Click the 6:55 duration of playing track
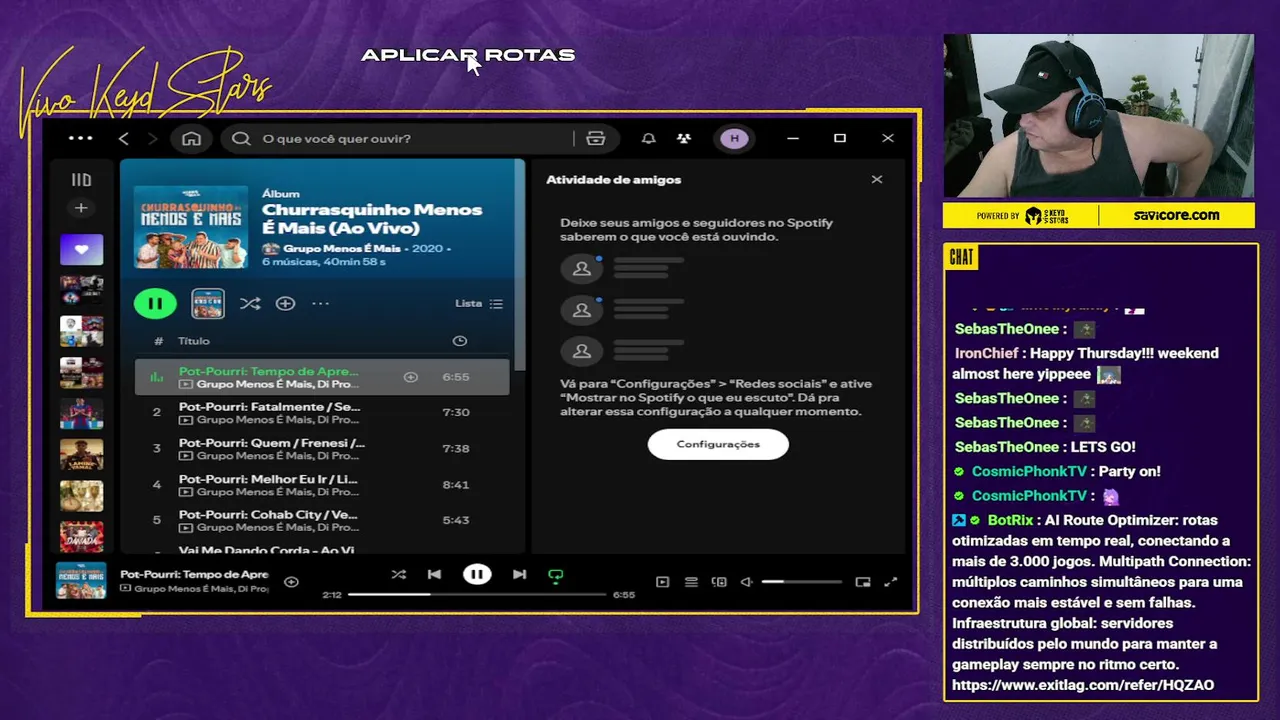This screenshot has width=1280, height=720. (455, 377)
